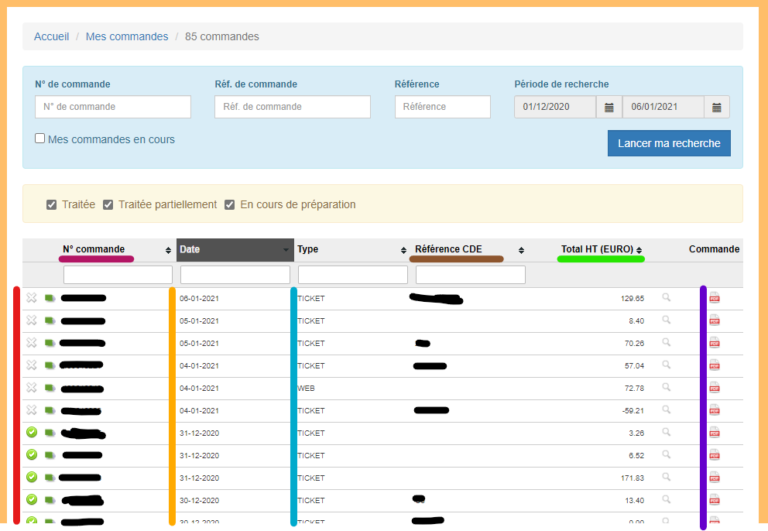
Task: Open the 'Mes commandes' breadcrumb link
Action: pyautogui.click(x=127, y=37)
